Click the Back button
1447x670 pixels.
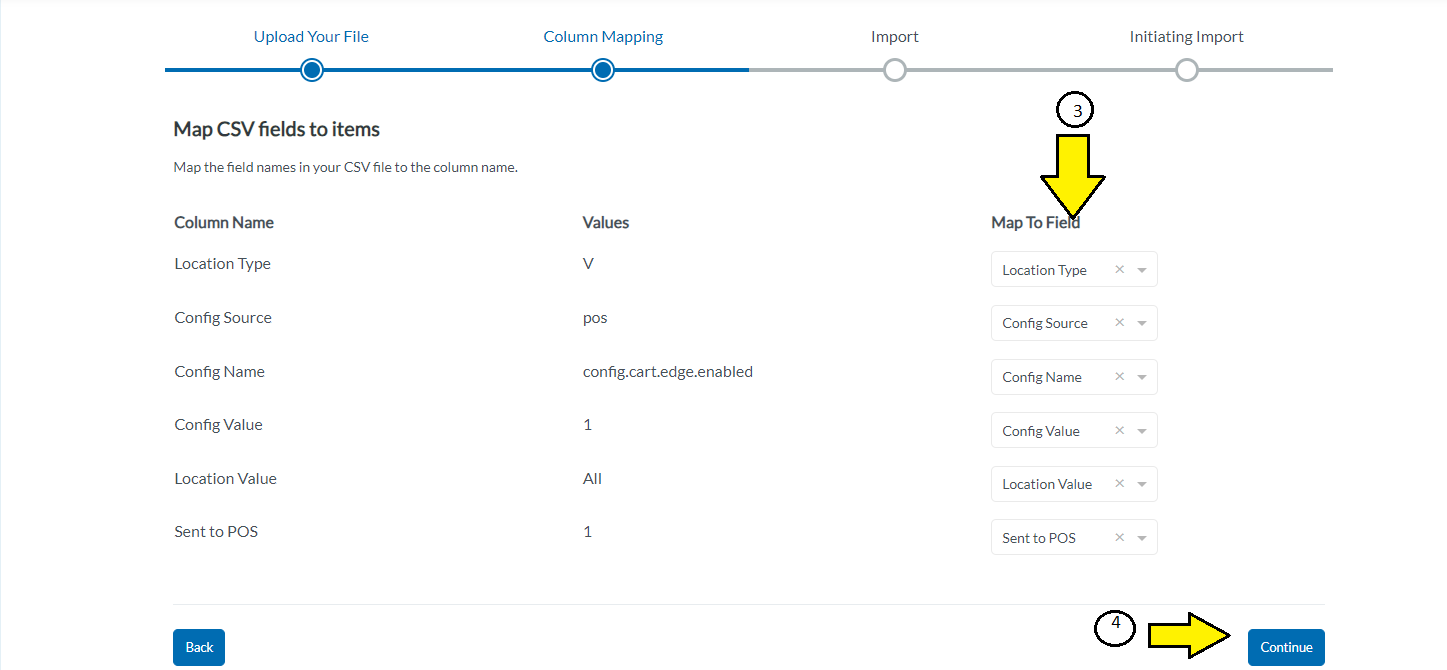tap(198, 647)
